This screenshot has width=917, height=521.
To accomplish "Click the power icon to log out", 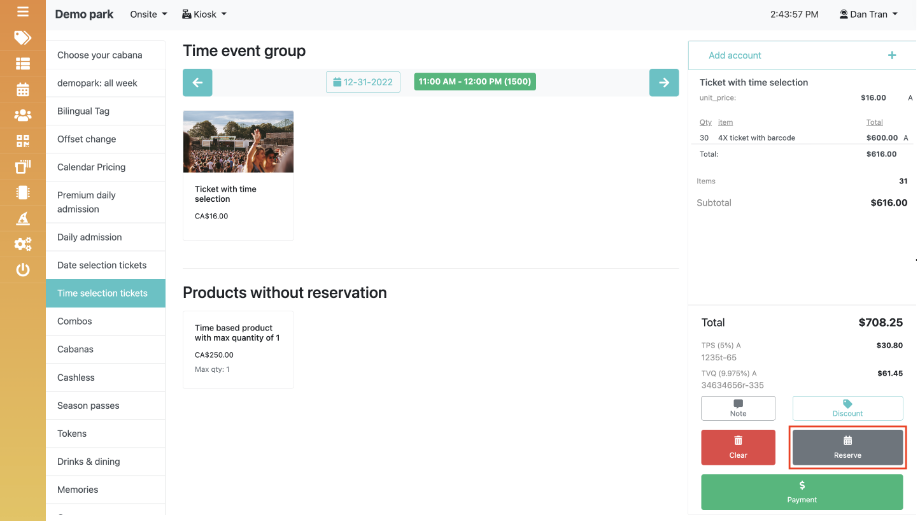I will (22, 270).
